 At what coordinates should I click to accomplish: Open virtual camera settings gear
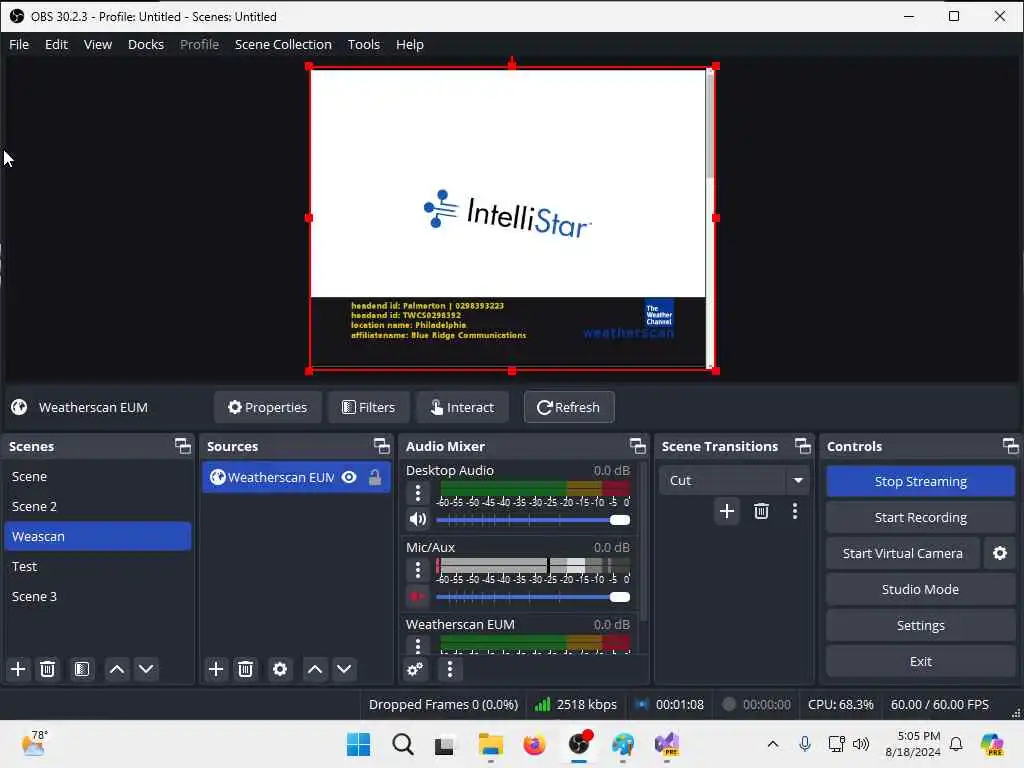coord(1000,553)
